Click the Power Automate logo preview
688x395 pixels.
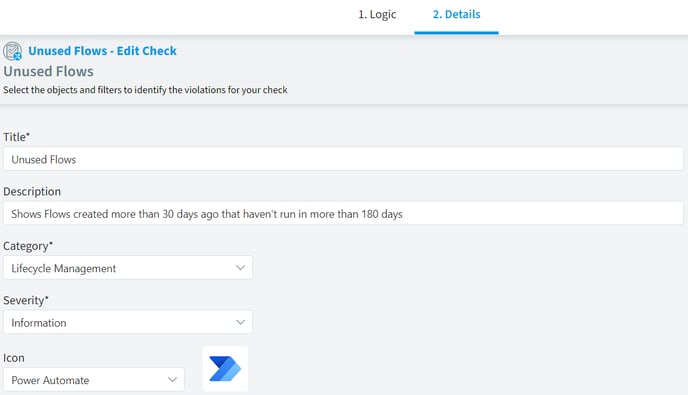tap(225, 369)
